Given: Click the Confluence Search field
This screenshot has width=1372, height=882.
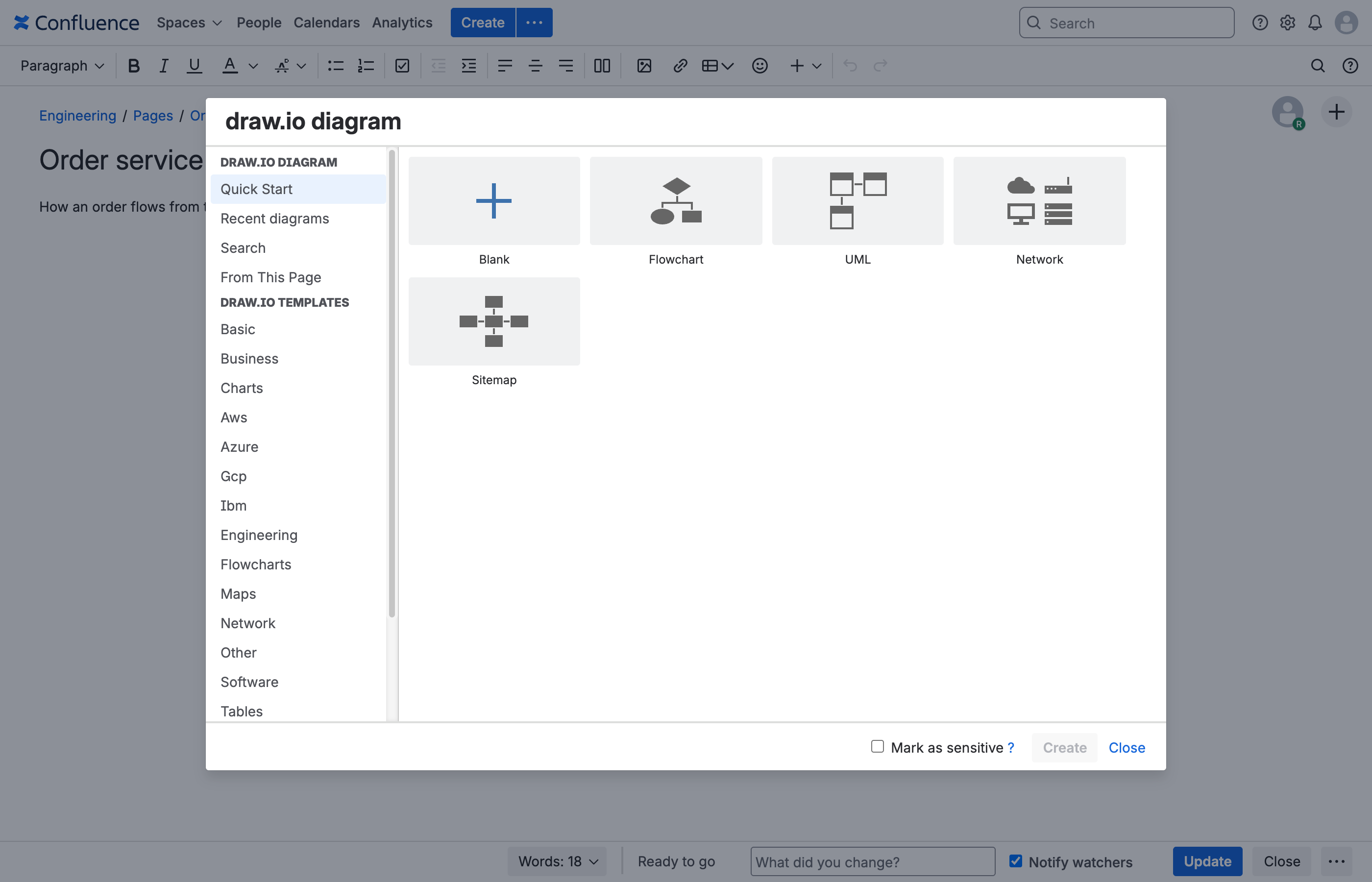Looking at the screenshot, I should [1127, 23].
